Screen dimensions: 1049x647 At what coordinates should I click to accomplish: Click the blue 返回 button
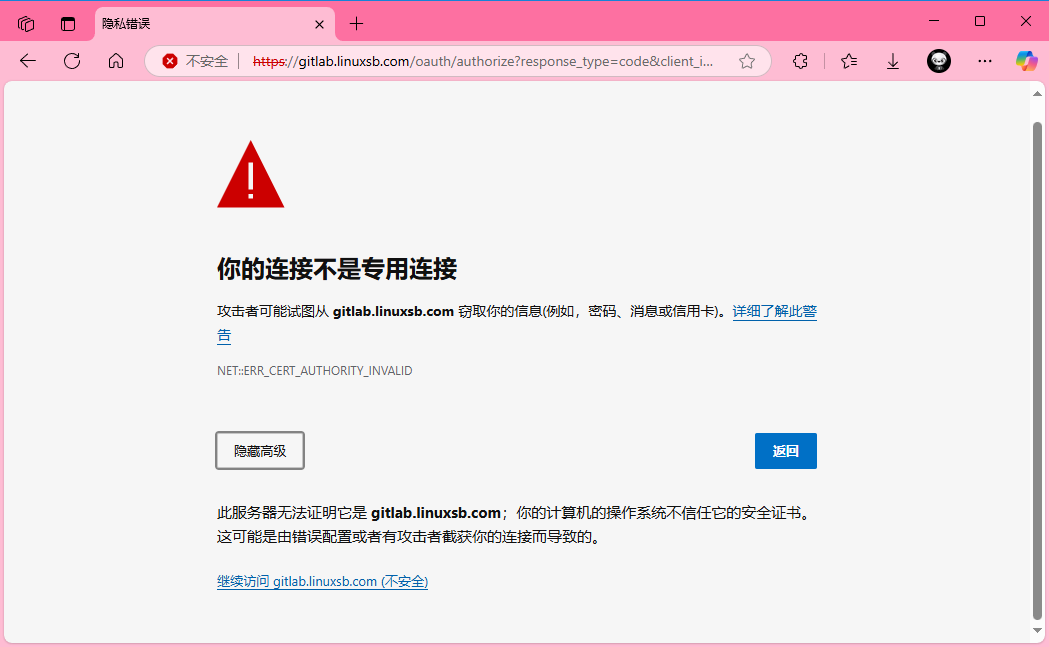(x=785, y=451)
